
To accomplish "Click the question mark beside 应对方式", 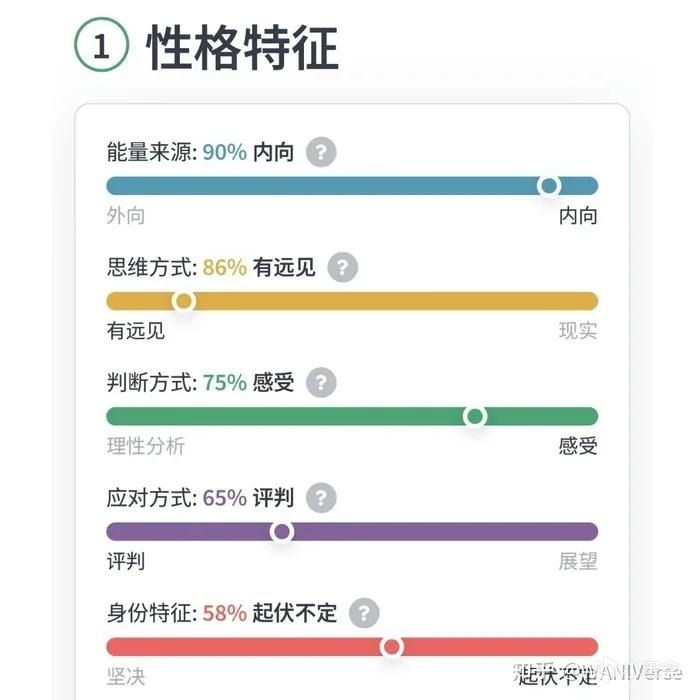I will pyautogui.click(x=321, y=497).
